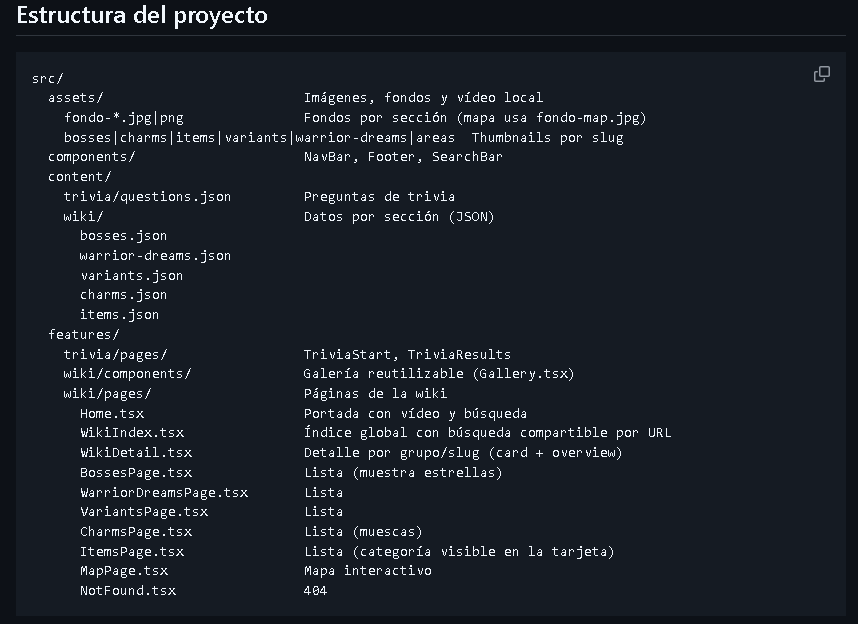Viewport: 858px width, 624px height.
Task: Click trivia/questions.json in the tree
Action: point(147,197)
